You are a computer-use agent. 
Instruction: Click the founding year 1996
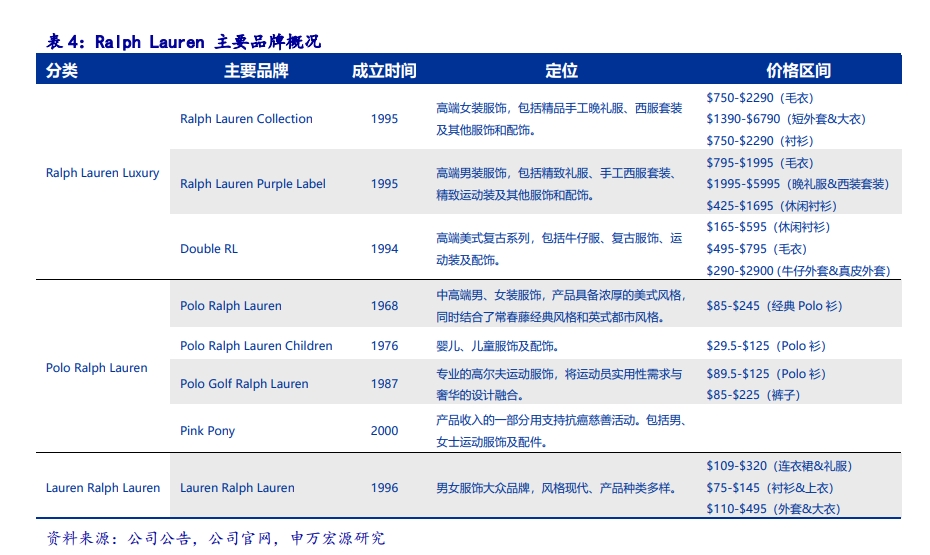pos(384,488)
